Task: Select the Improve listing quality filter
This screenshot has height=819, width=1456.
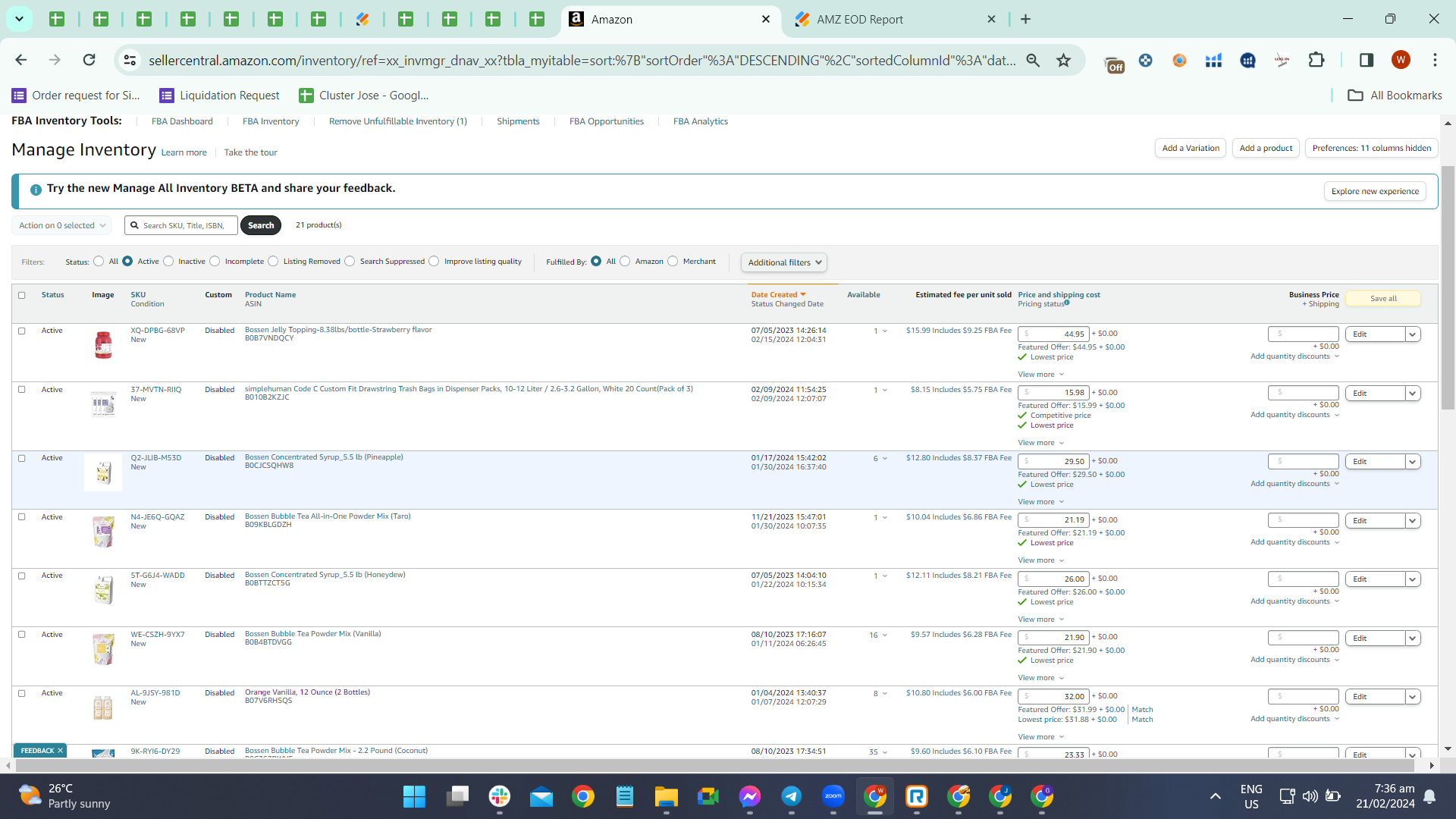Action: pyautogui.click(x=434, y=262)
